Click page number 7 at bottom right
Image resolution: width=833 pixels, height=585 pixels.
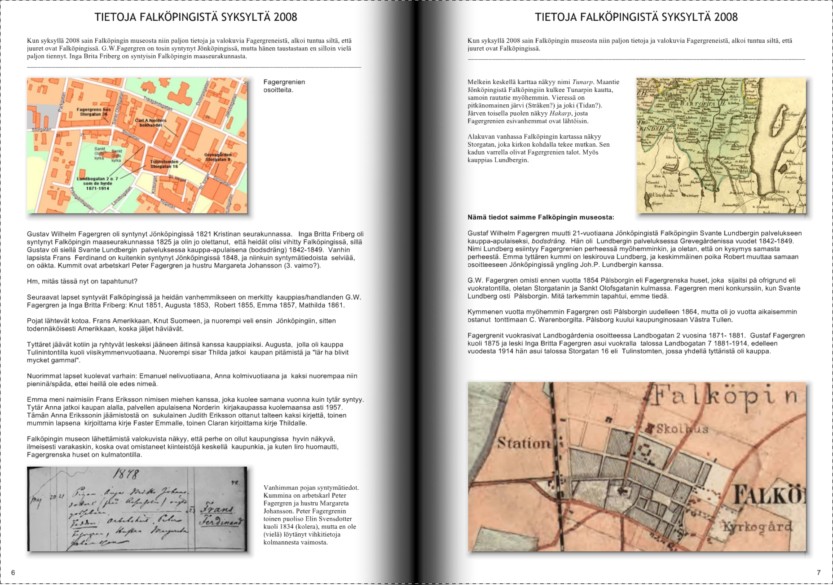818,572
